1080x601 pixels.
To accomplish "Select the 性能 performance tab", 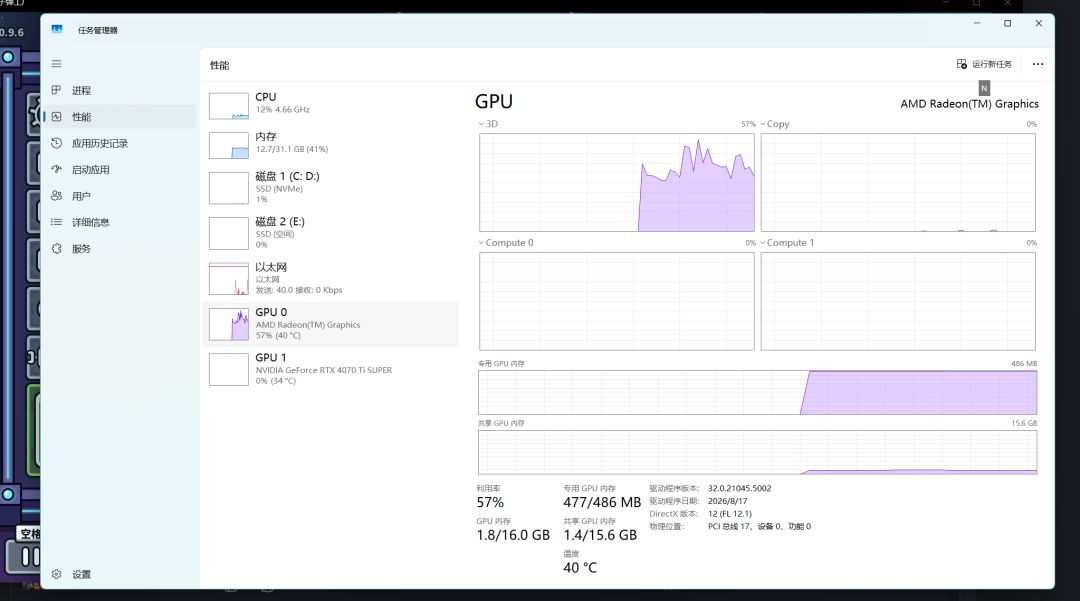I will click(120, 116).
